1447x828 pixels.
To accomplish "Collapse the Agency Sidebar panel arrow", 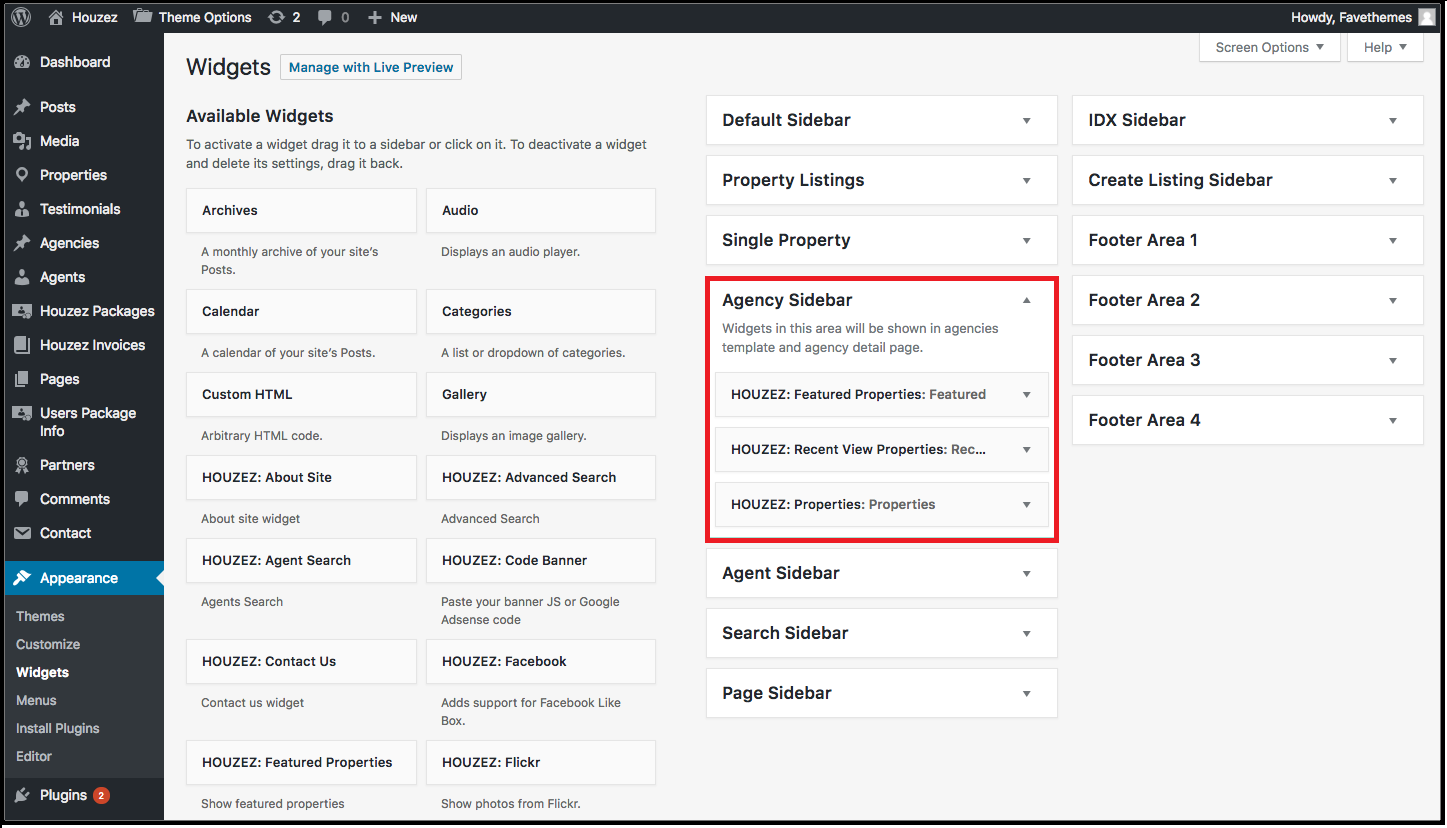I will point(1026,300).
